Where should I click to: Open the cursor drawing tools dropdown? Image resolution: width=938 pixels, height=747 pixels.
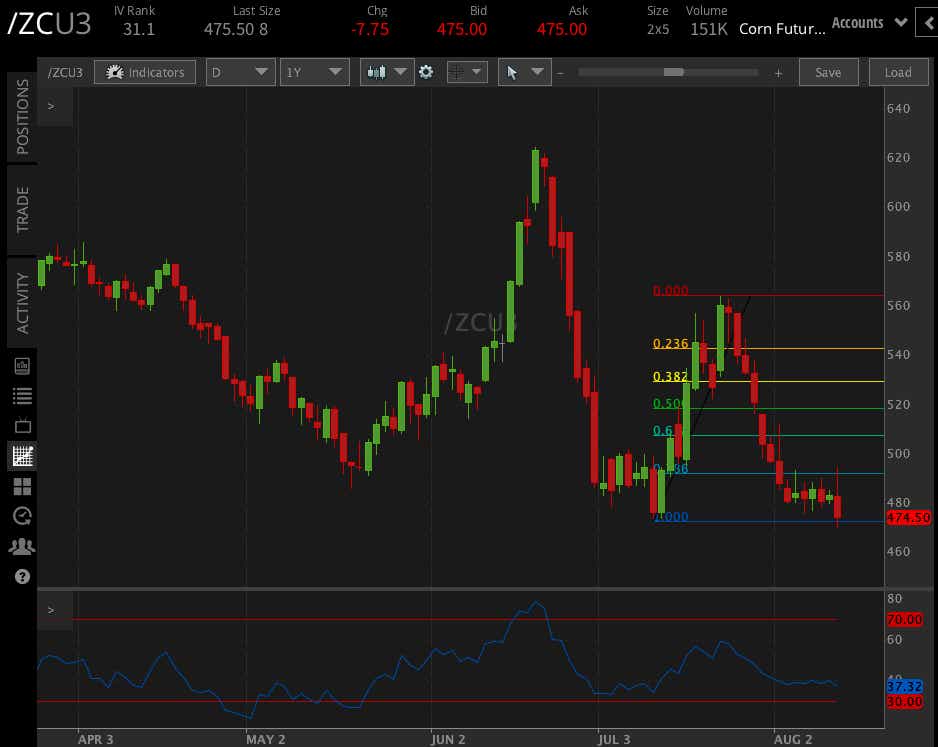point(525,72)
